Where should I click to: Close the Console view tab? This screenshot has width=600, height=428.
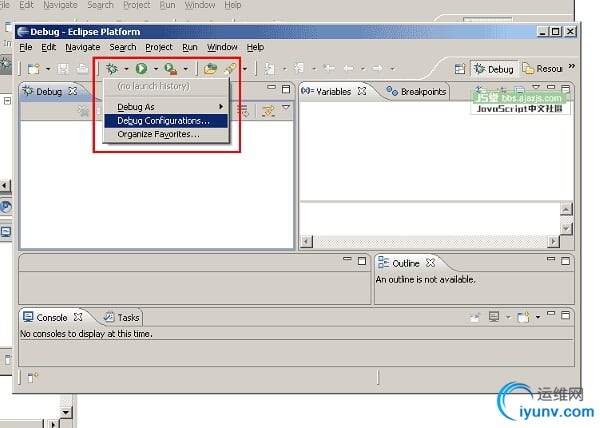(78, 317)
